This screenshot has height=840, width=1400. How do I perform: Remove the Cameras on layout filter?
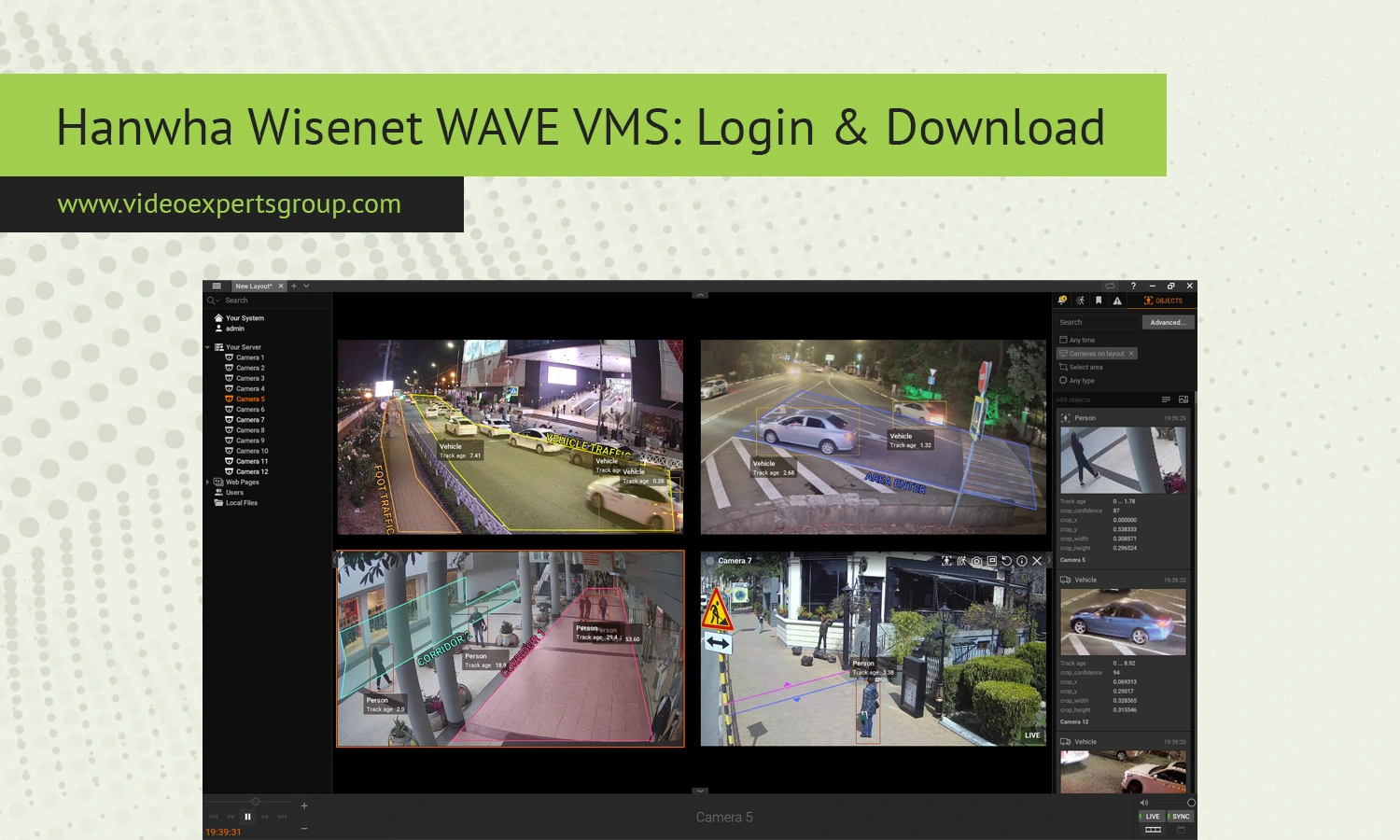coord(1131,354)
